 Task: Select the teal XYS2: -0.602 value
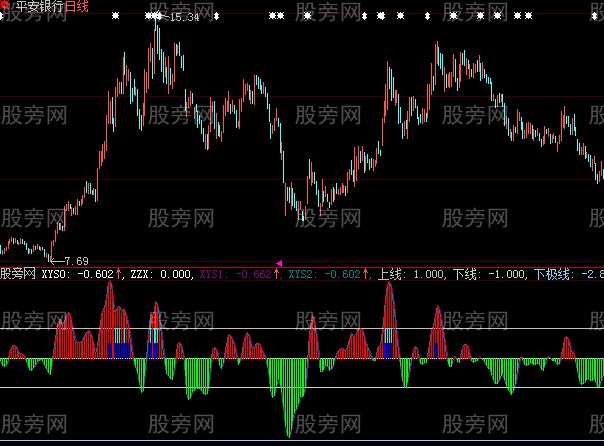pyautogui.click(x=324, y=274)
